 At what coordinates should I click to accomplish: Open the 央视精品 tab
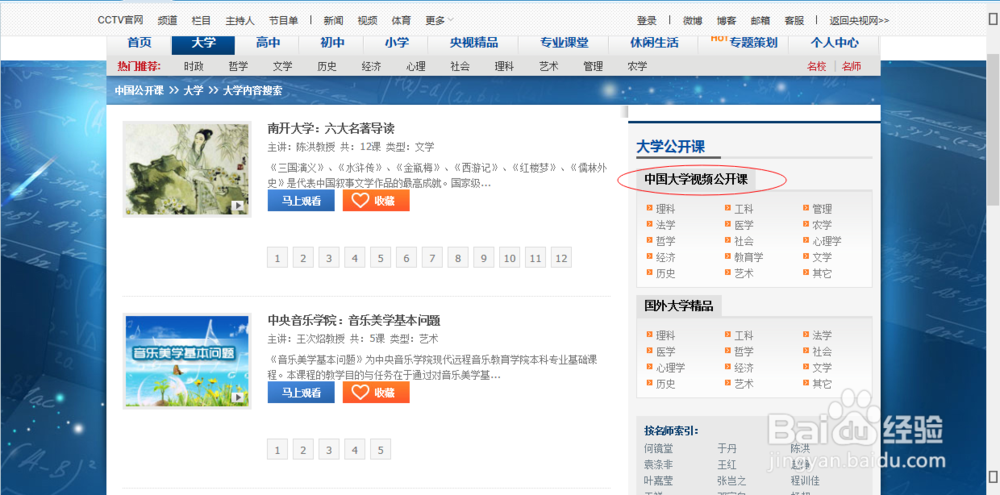click(474, 43)
